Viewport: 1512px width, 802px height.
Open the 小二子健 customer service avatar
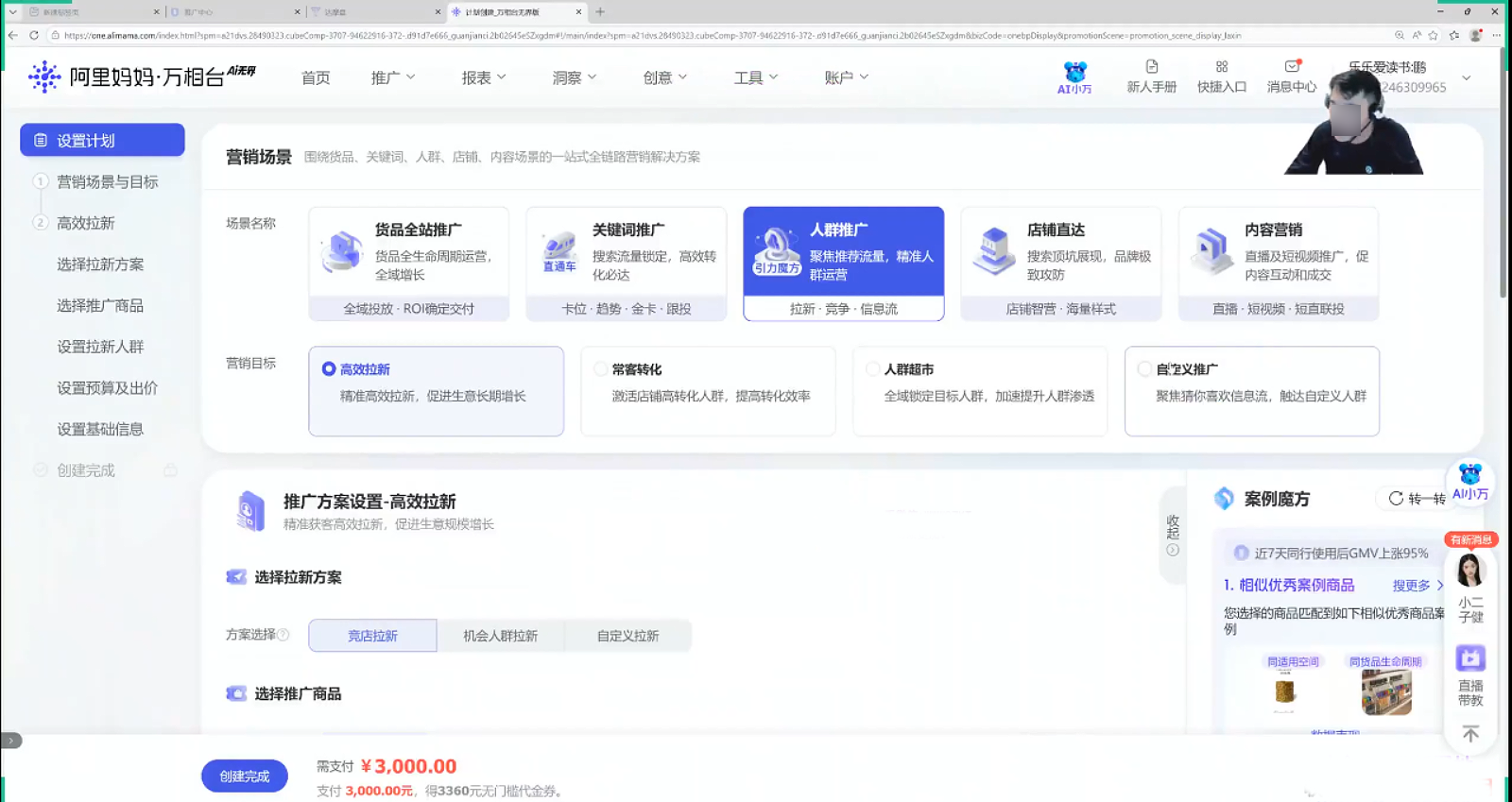click(1470, 572)
